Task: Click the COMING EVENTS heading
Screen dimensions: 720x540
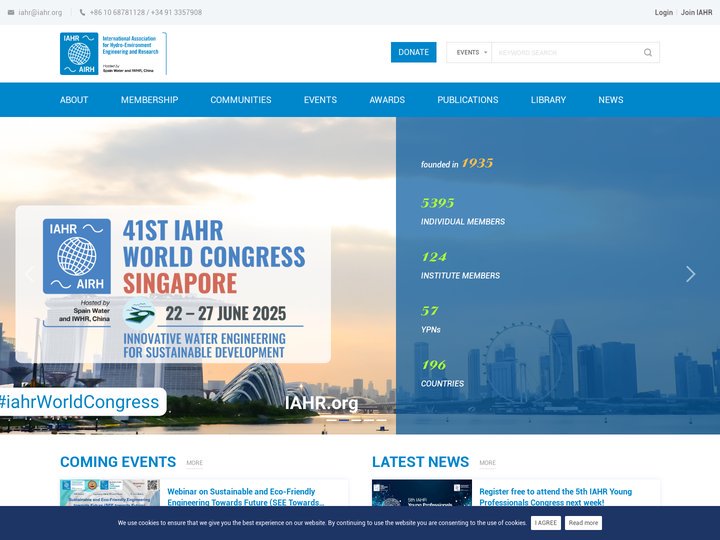Action: 118,462
